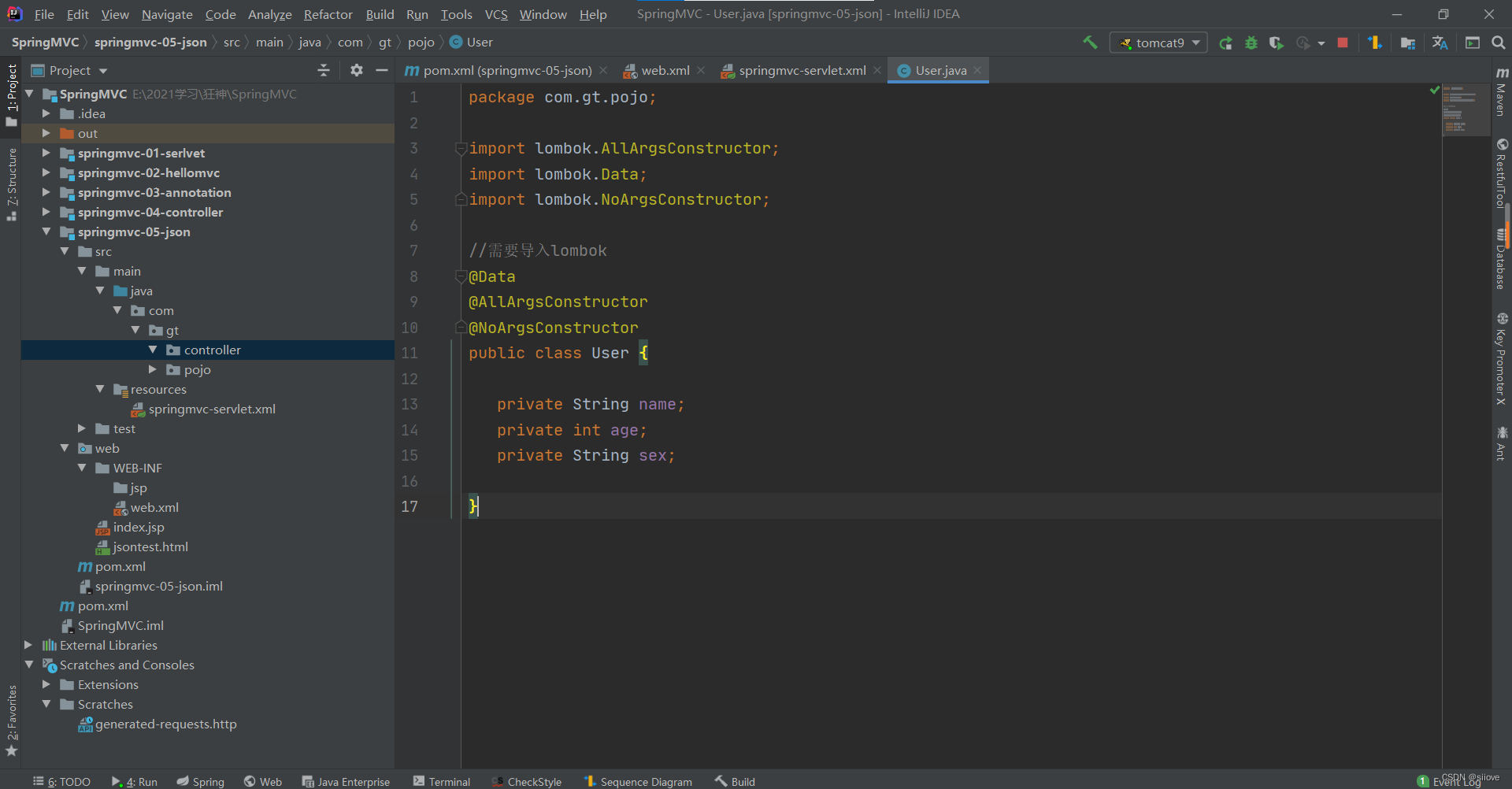
Task: Expand springmvc-01-serlvet module
Action: (46, 153)
